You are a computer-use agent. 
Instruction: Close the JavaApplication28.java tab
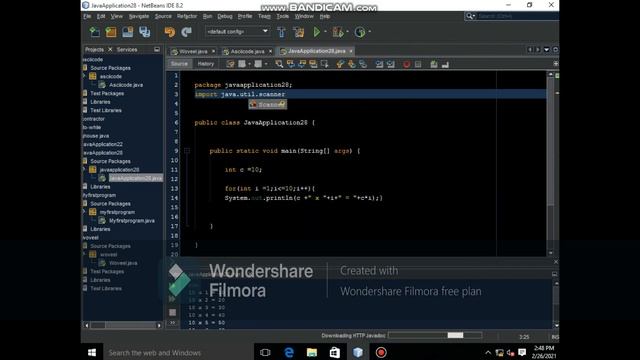[x=351, y=51]
